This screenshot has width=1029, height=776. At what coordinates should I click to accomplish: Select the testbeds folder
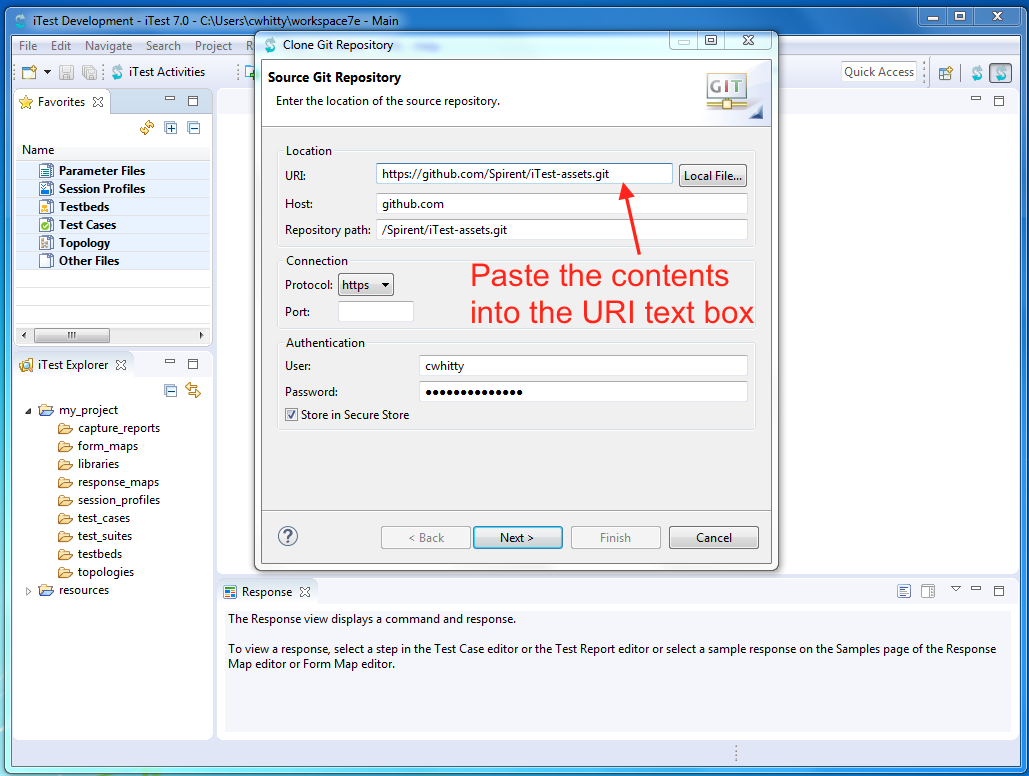point(100,554)
